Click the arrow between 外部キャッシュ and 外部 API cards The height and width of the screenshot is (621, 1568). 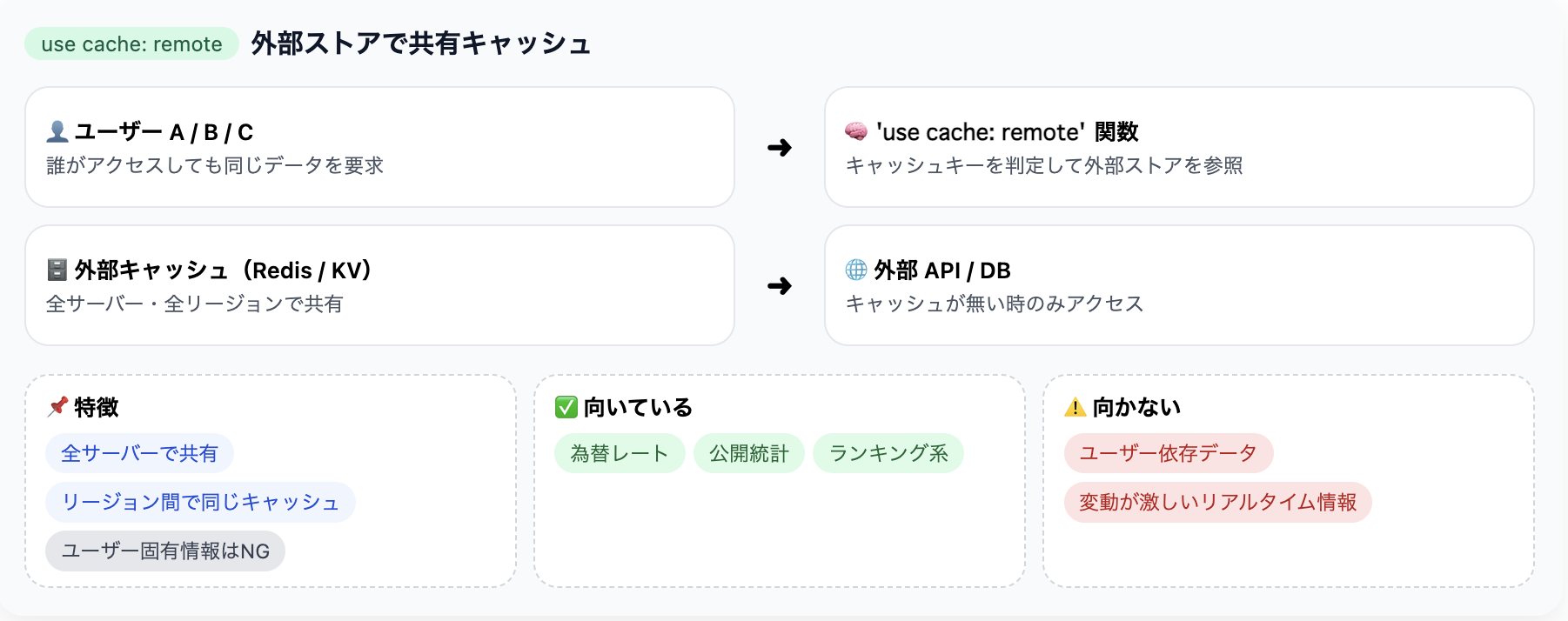click(780, 286)
